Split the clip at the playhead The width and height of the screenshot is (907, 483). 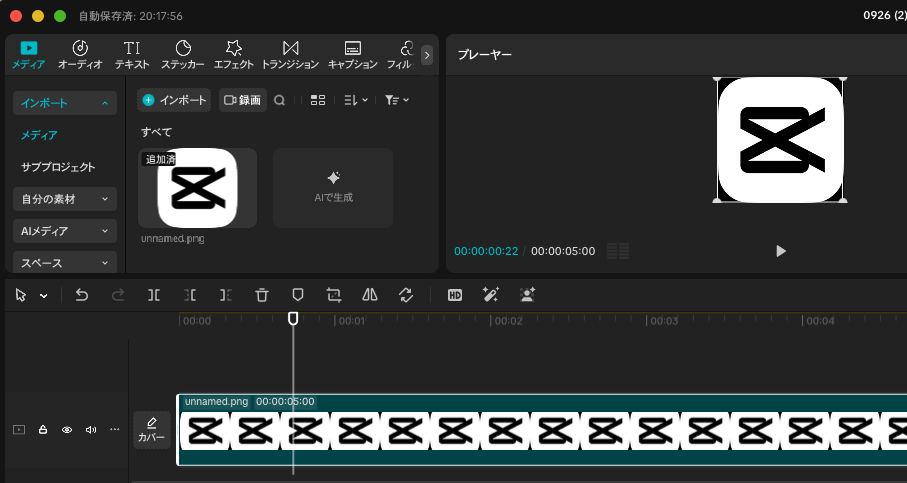[x=153, y=296]
